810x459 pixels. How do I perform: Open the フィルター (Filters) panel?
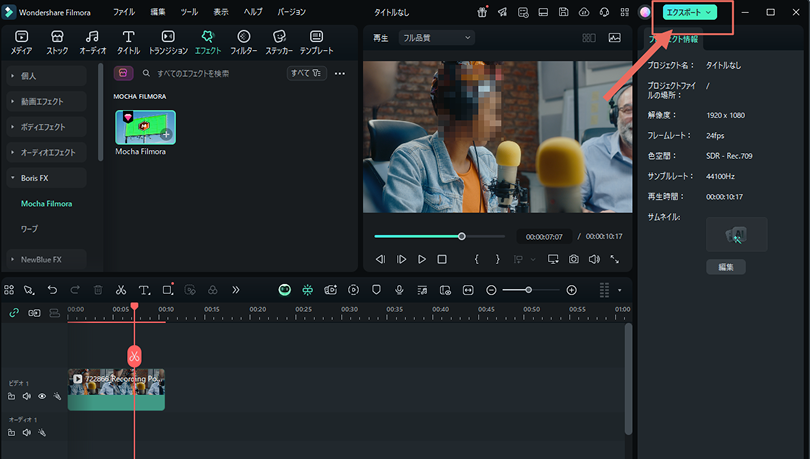(x=243, y=42)
